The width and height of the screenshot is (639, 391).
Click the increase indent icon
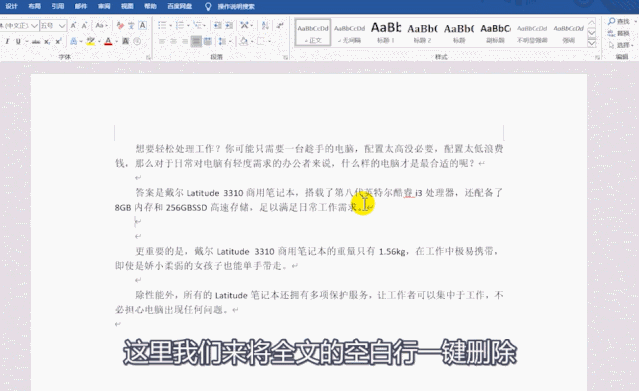tap(229, 26)
